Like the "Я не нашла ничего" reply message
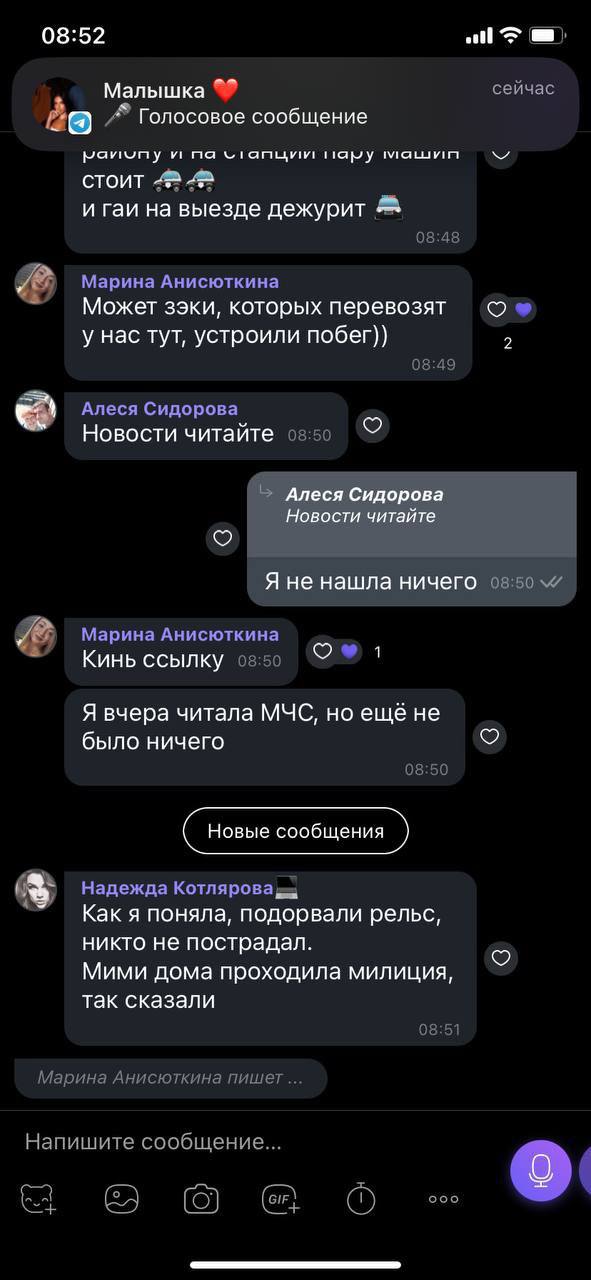Viewport: 591px width, 1280px height. [222, 539]
